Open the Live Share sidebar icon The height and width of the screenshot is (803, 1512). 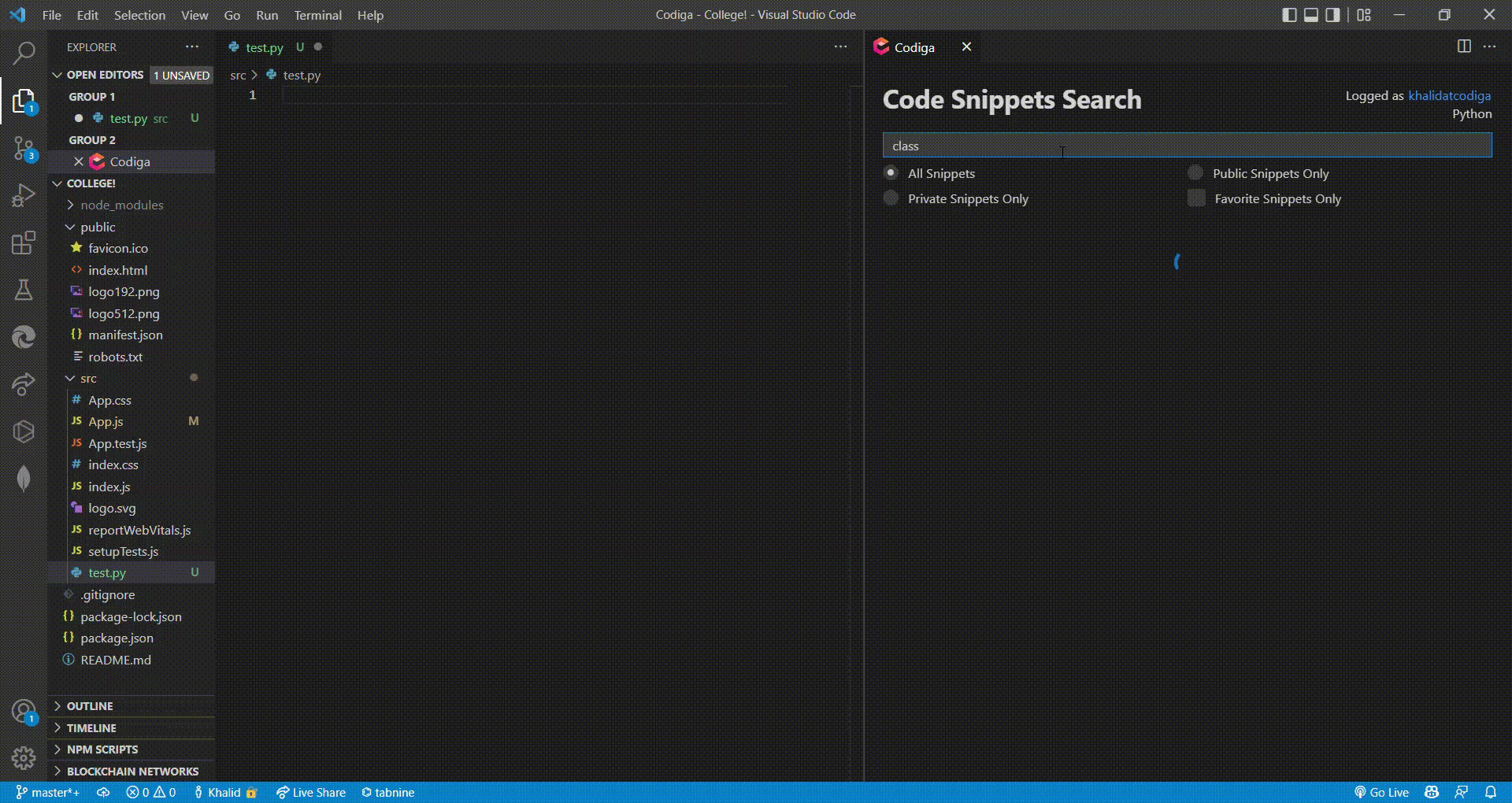(x=24, y=384)
